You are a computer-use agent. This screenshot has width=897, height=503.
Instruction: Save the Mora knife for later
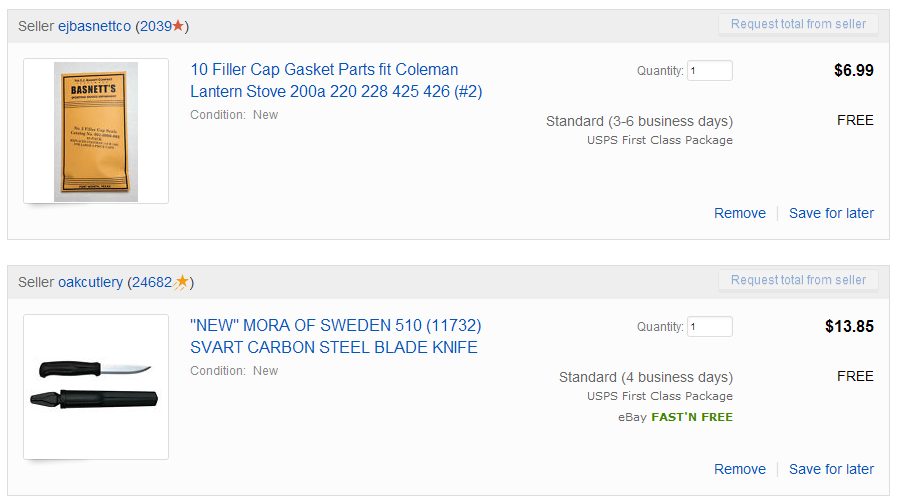[x=831, y=469]
